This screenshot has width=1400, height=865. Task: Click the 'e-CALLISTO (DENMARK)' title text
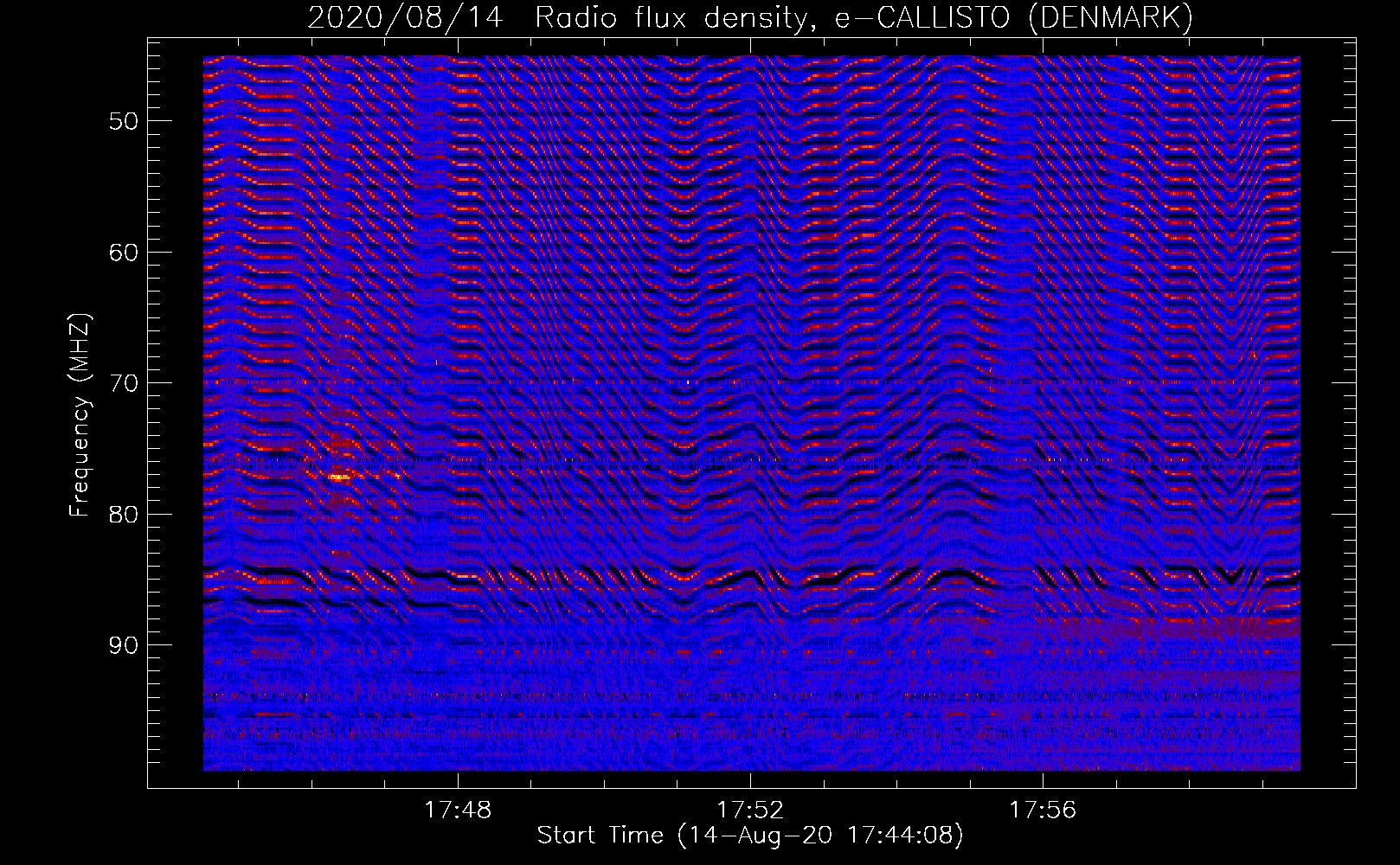[x=1014, y=17]
